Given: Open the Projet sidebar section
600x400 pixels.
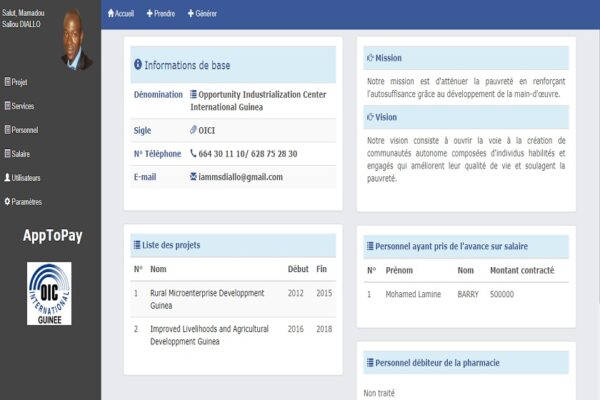Looking at the screenshot, I should pyautogui.click(x=16, y=82).
